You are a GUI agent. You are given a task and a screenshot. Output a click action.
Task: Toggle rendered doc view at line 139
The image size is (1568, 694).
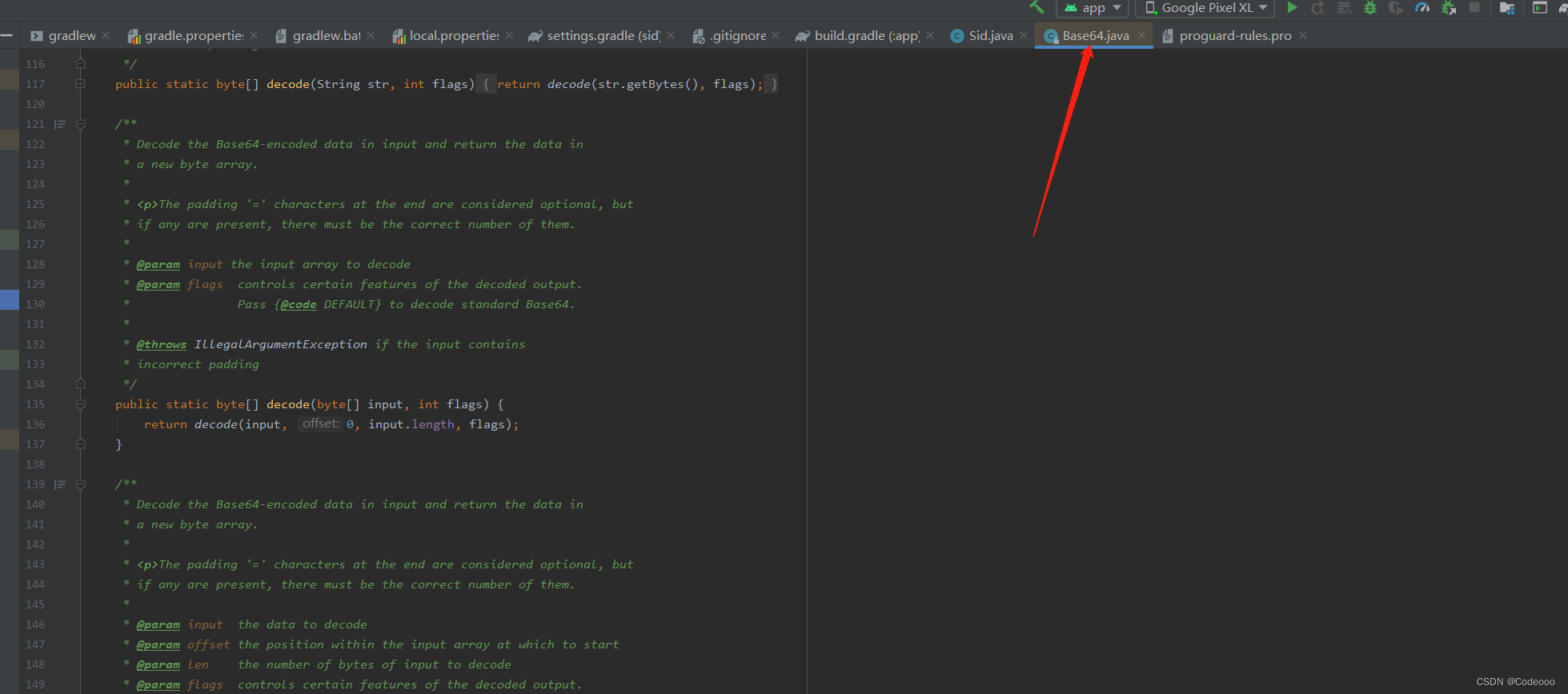(60, 484)
